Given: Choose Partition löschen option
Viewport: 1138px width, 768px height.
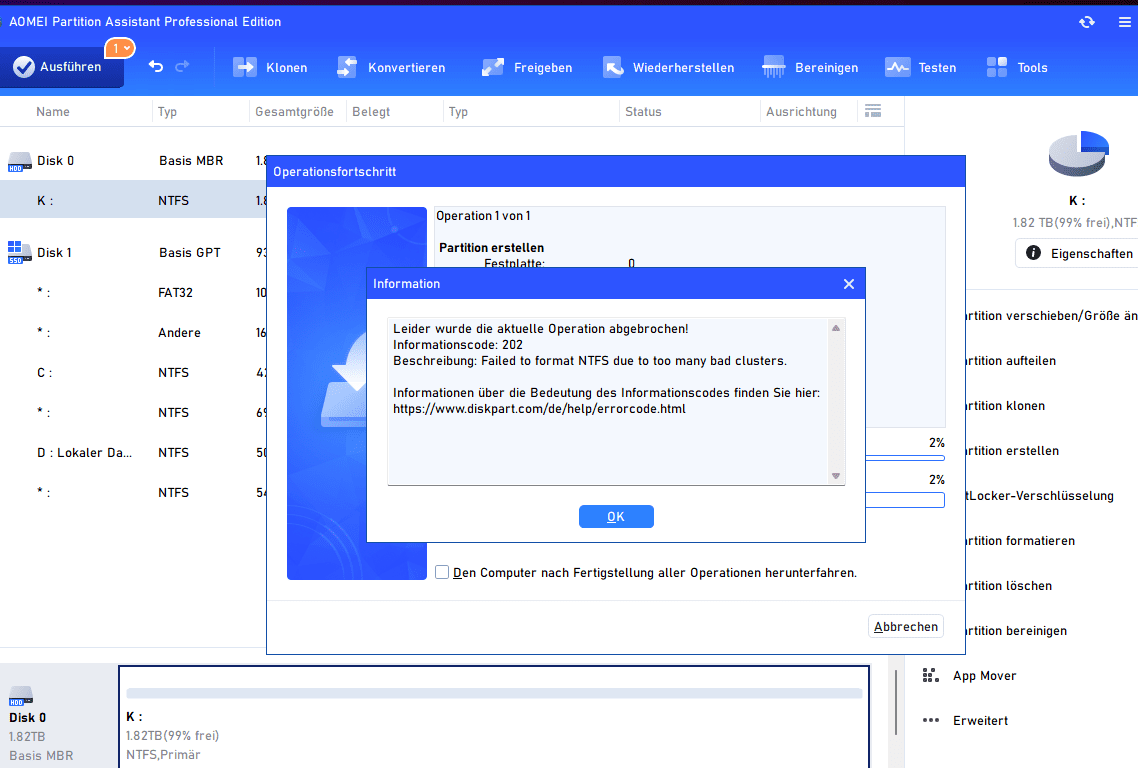Looking at the screenshot, I should tap(1009, 586).
